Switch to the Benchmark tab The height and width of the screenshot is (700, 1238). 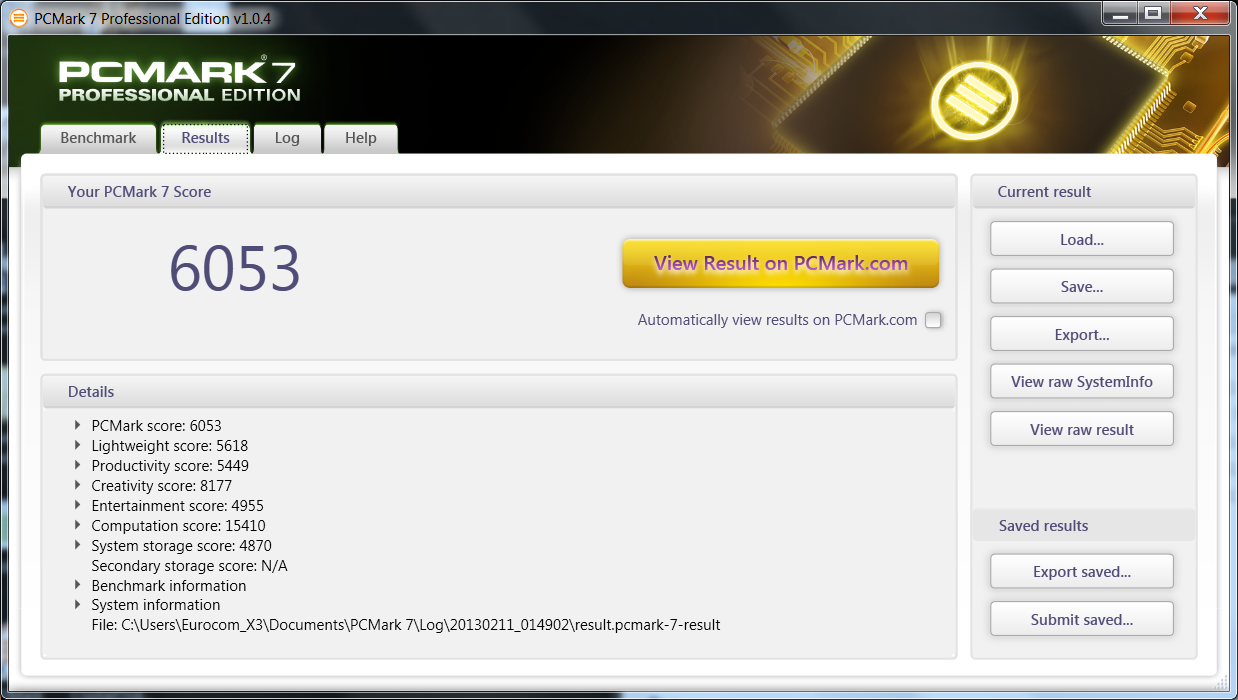98,138
